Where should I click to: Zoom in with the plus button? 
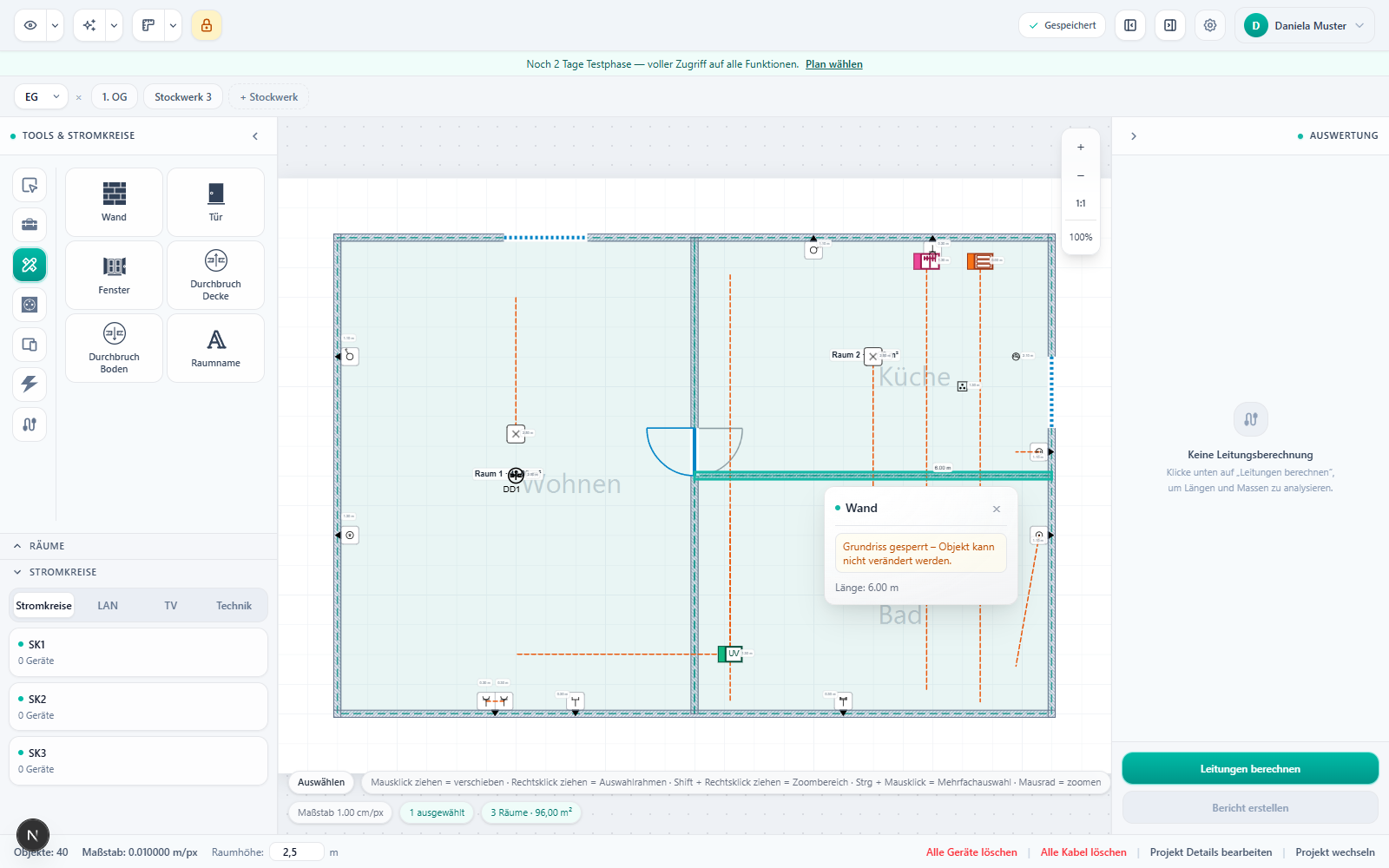[x=1081, y=148]
